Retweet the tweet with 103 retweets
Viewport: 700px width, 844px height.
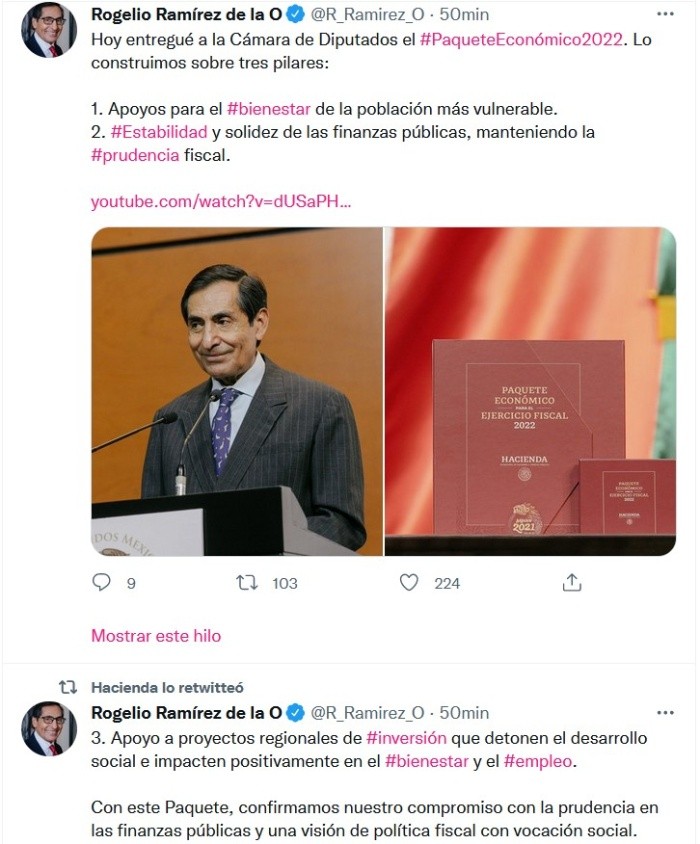[x=247, y=582]
